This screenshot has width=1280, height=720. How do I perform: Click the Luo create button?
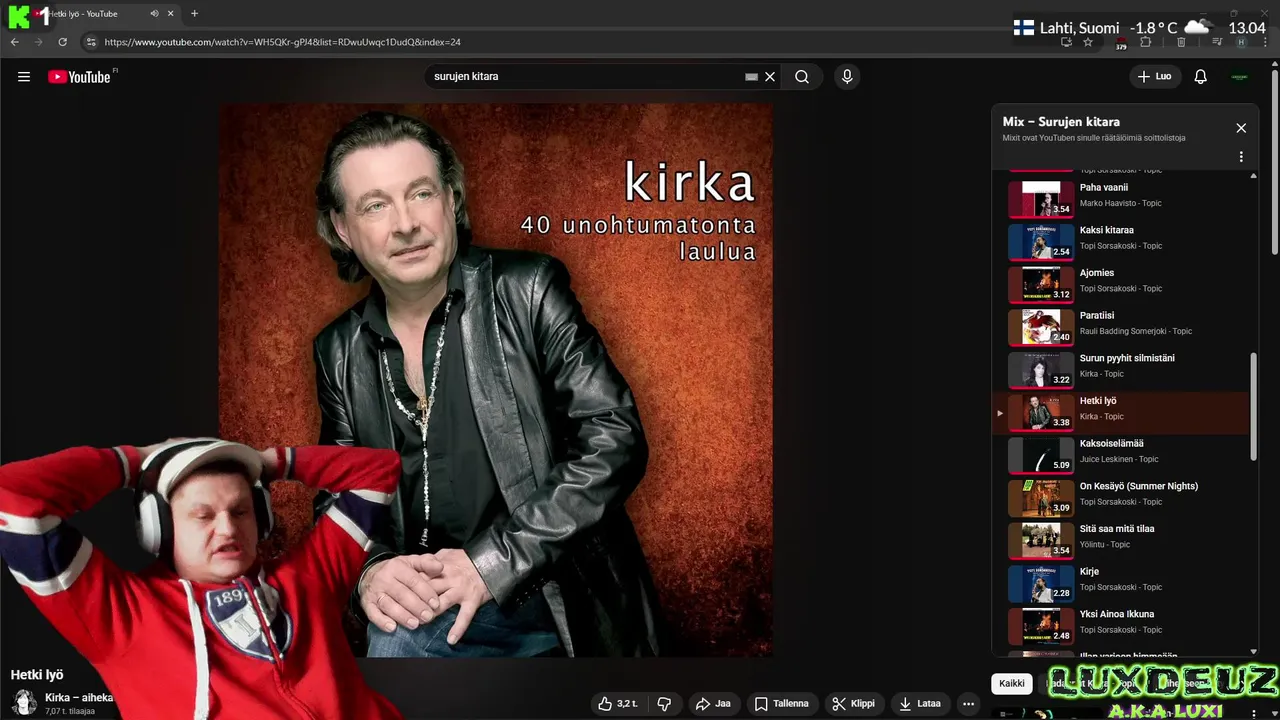point(1155,76)
